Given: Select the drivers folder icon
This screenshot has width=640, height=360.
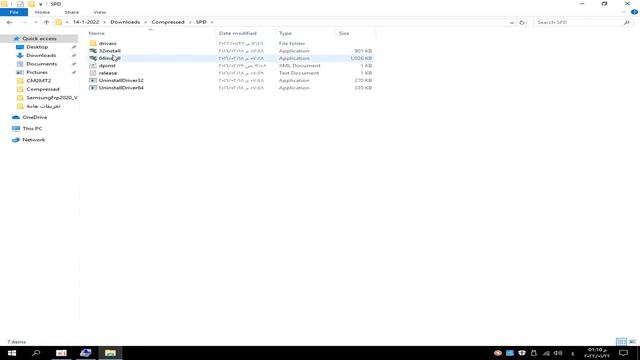Looking at the screenshot, I should coord(93,43).
